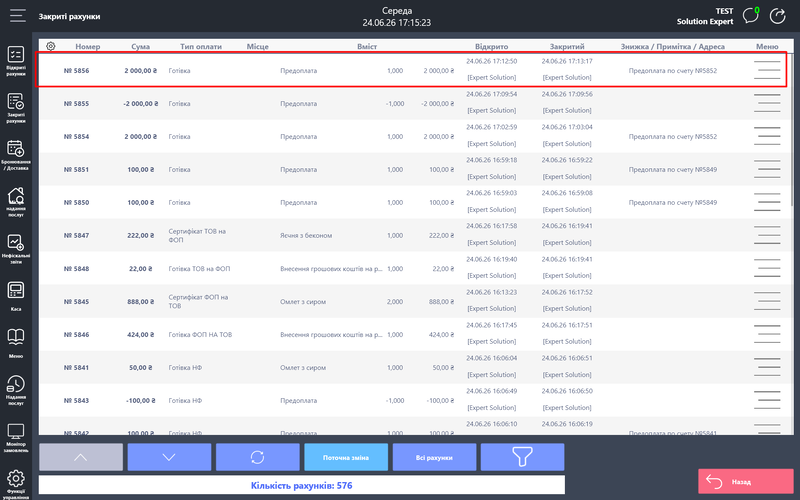The image size is (800, 500).
Task: Go to Бронювання / Доставка in sidebar
Action: coord(16,155)
